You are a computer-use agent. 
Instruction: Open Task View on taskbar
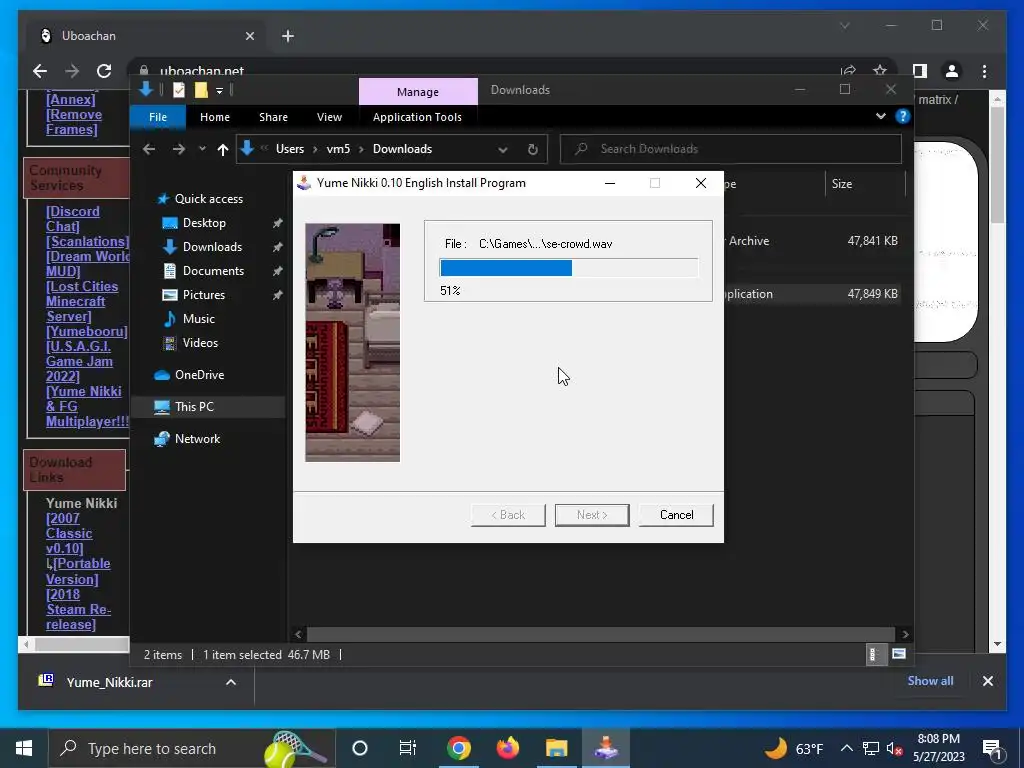tap(408, 748)
